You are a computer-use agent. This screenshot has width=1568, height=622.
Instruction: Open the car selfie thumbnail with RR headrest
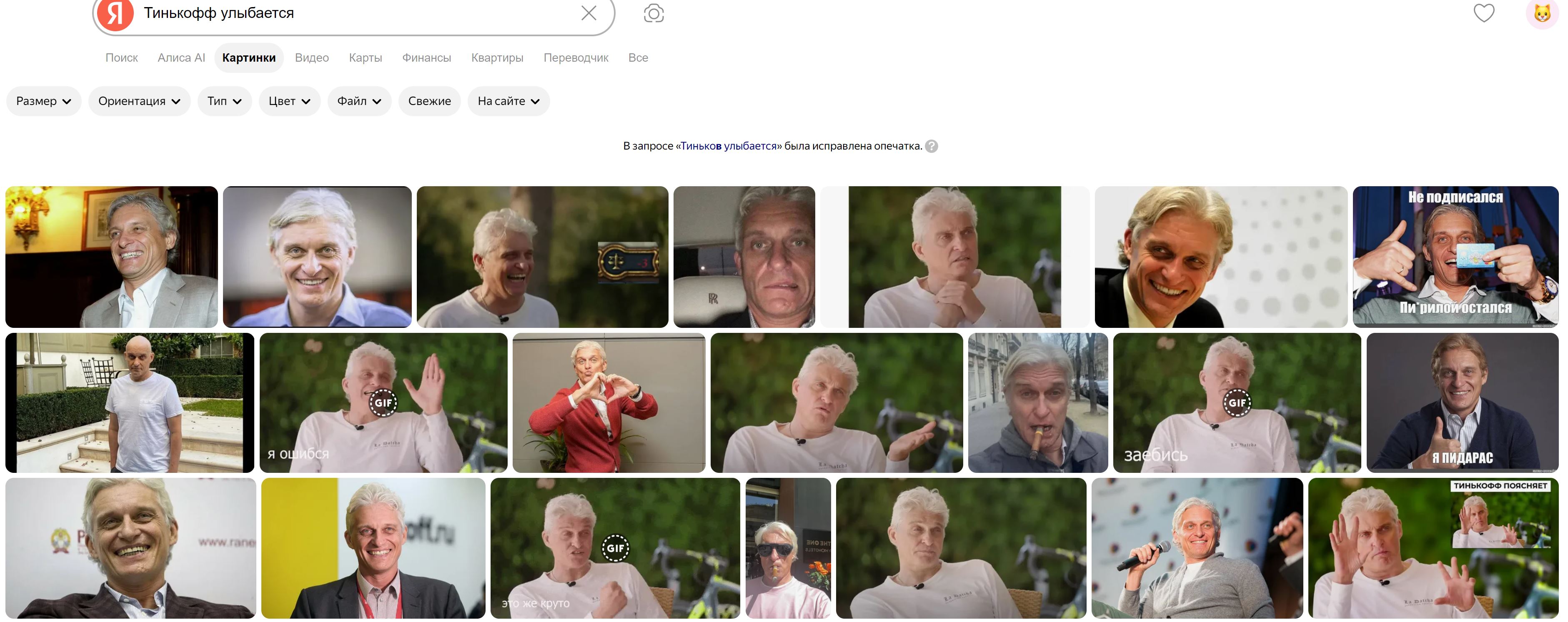coord(744,257)
